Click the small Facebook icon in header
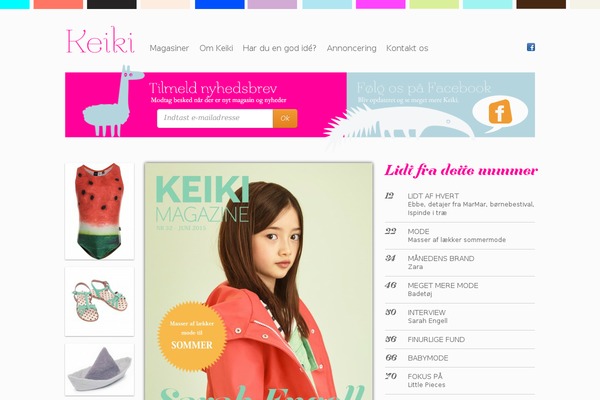600x400 pixels. 531,47
